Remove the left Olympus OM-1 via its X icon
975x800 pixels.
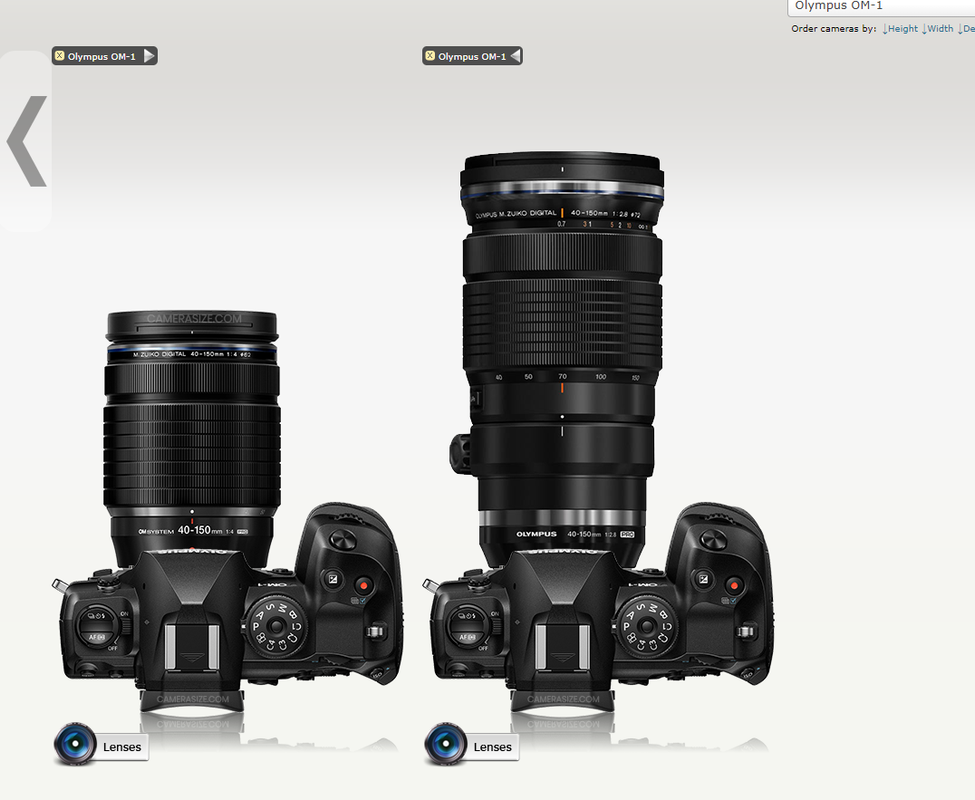pyautogui.click(x=60, y=56)
